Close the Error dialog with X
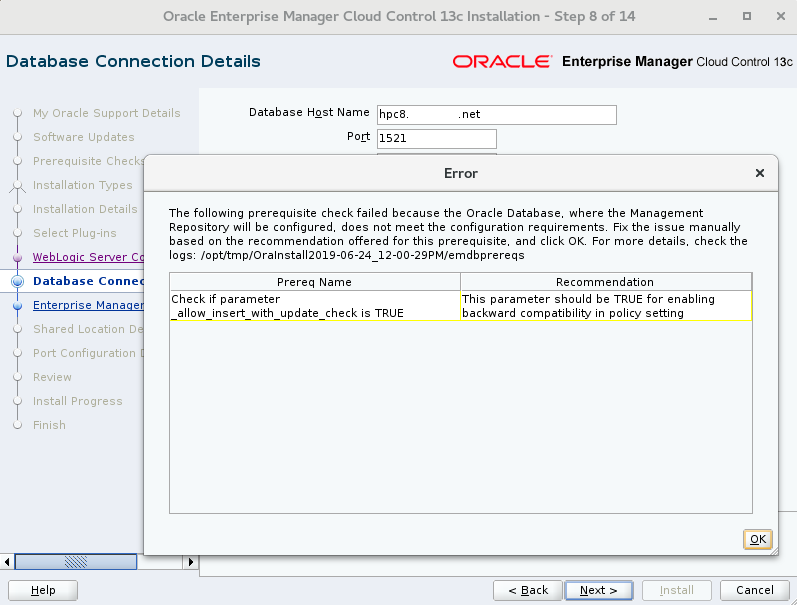 (760, 173)
